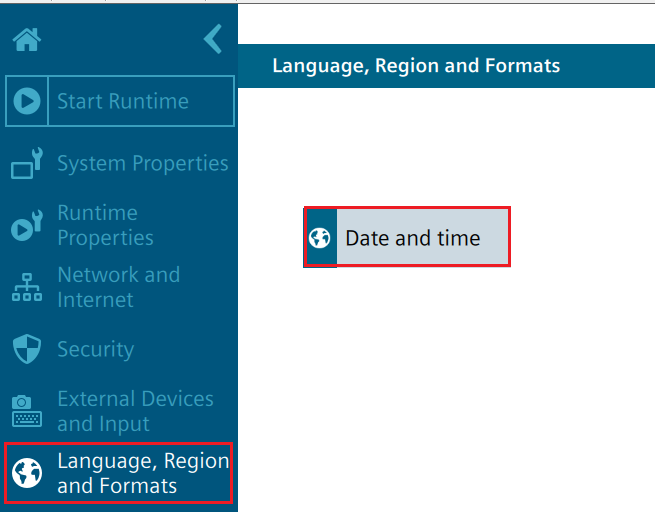Click the External Devices camera-keyboard icon
This screenshot has height=512, width=655.
27,411
